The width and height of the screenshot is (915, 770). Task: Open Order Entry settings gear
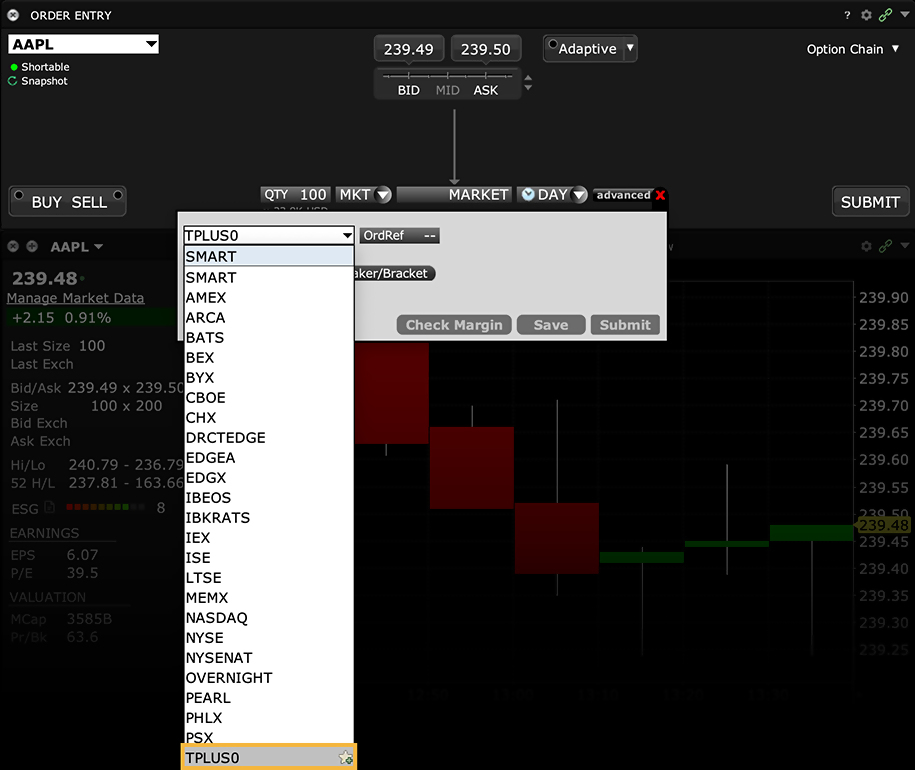click(x=866, y=15)
